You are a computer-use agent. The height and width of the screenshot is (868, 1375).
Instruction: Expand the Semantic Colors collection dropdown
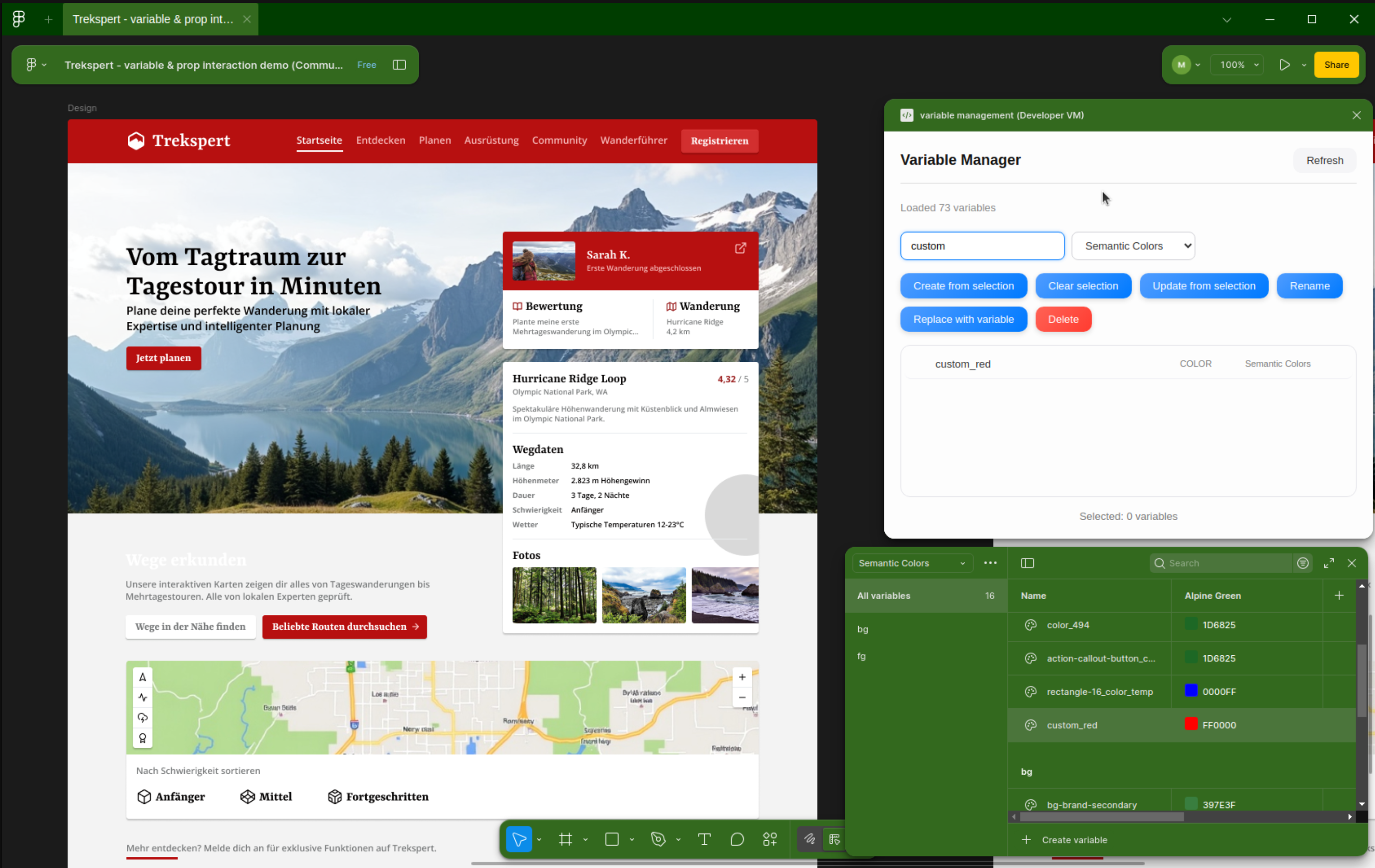(912, 563)
